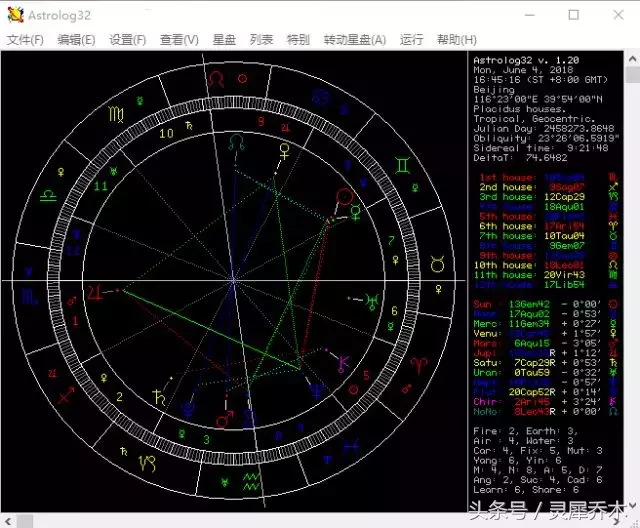Viewport: 640px width, 528px height.
Task: Click the green Uranus glyph in chart
Action: [373, 302]
